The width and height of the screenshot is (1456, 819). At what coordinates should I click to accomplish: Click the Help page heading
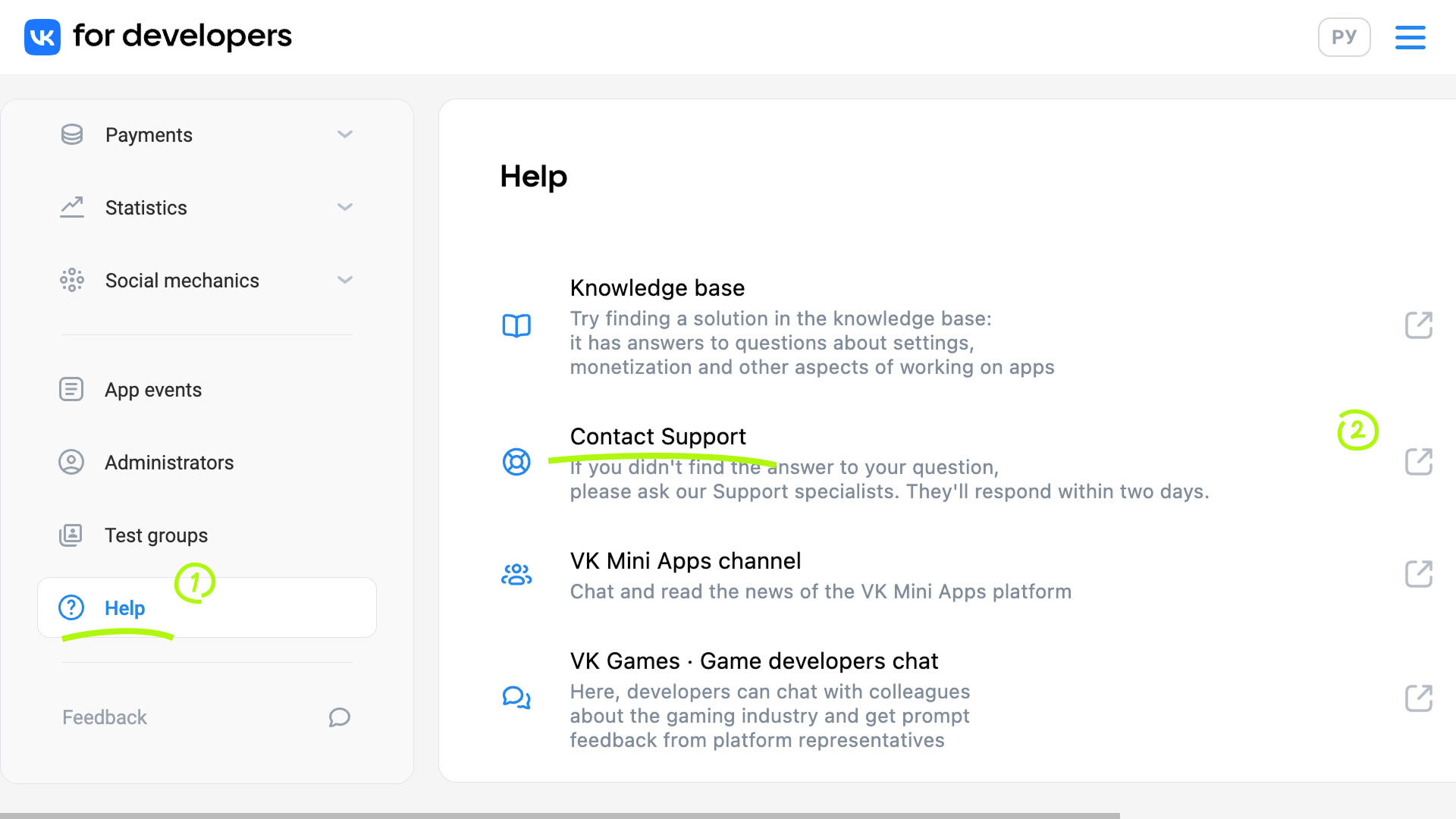(x=534, y=177)
